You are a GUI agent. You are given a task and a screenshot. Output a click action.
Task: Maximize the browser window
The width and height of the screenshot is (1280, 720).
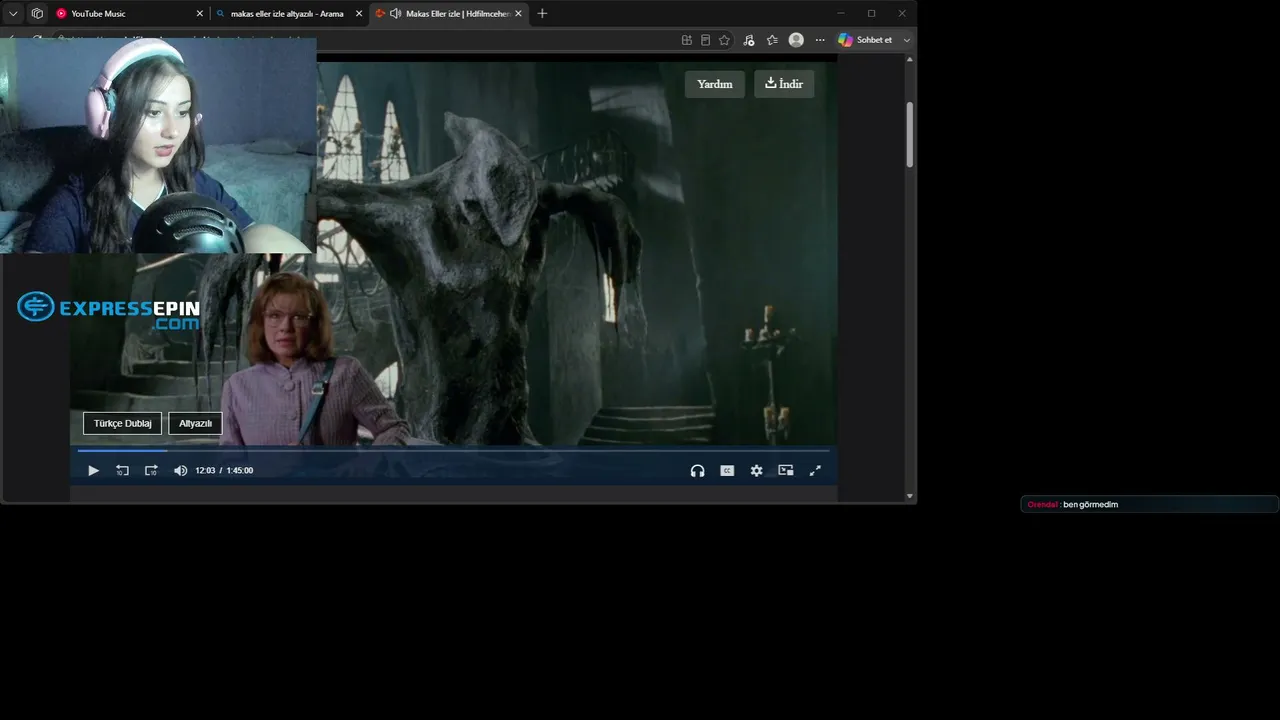click(871, 14)
